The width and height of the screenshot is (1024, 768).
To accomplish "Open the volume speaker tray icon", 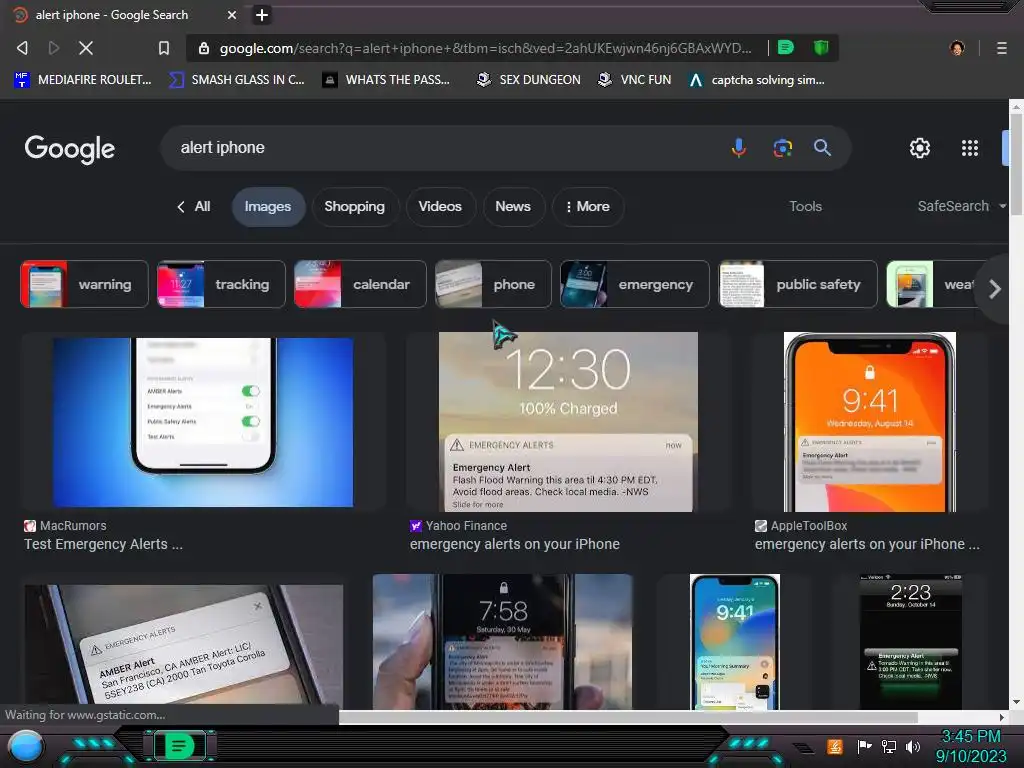I will point(913,746).
